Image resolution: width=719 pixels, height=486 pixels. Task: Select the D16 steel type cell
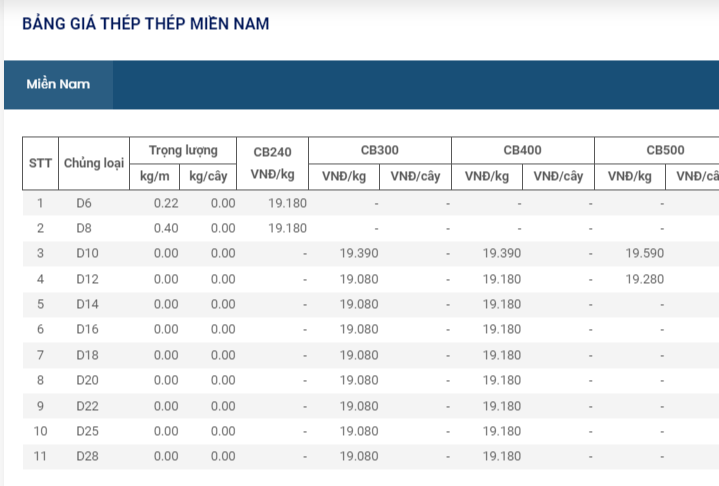click(x=88, y=329)
